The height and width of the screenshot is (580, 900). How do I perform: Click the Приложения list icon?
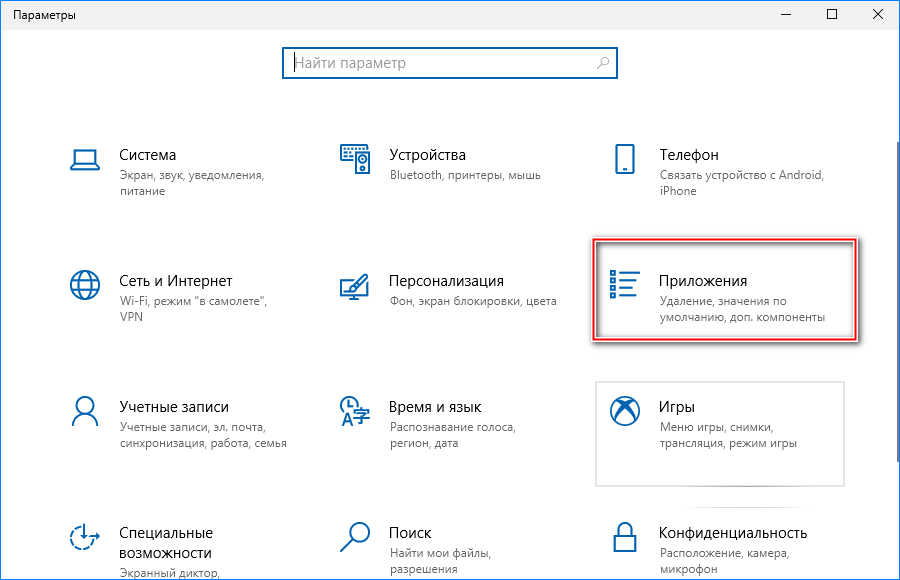[x=625, y=284]
